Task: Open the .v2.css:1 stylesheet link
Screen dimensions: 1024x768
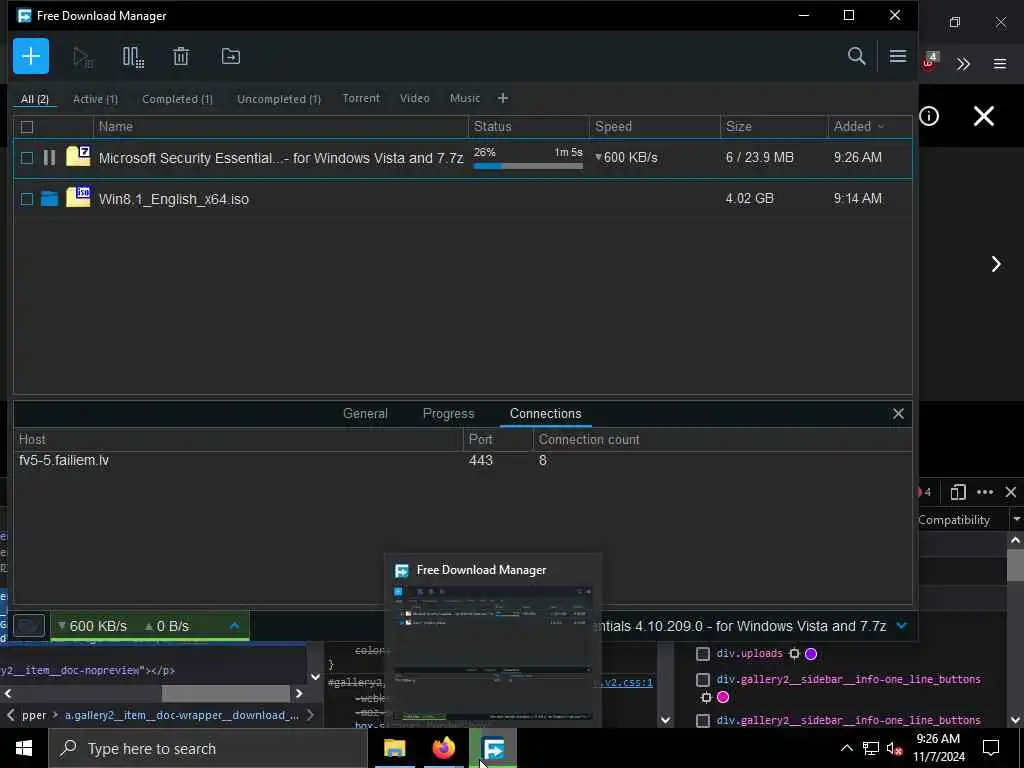Action: click(x=626, y=682)
